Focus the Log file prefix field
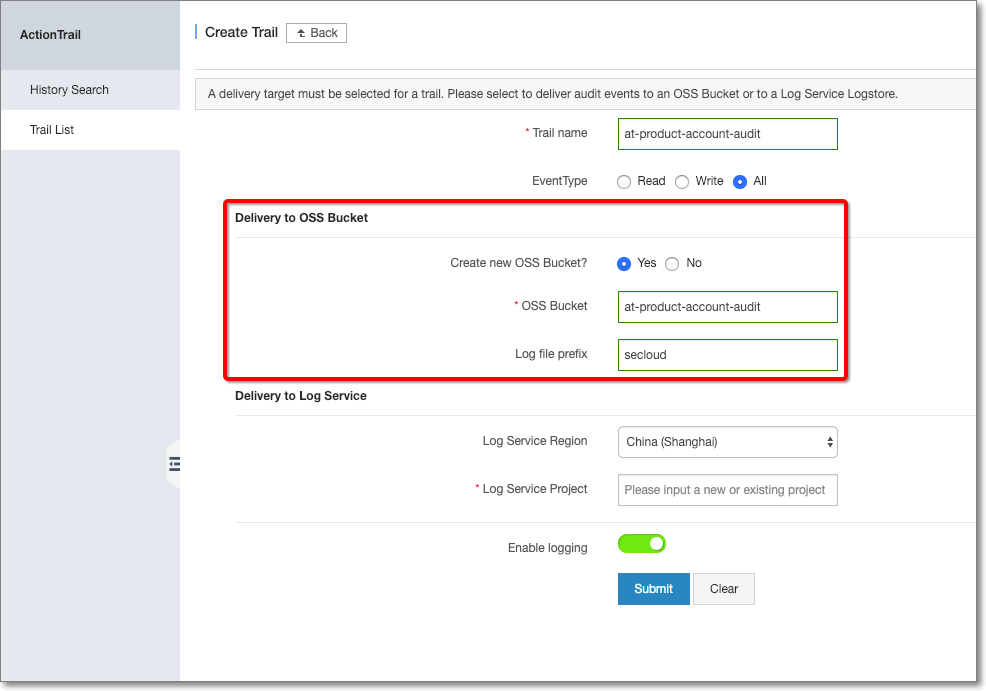 (728, 355)
